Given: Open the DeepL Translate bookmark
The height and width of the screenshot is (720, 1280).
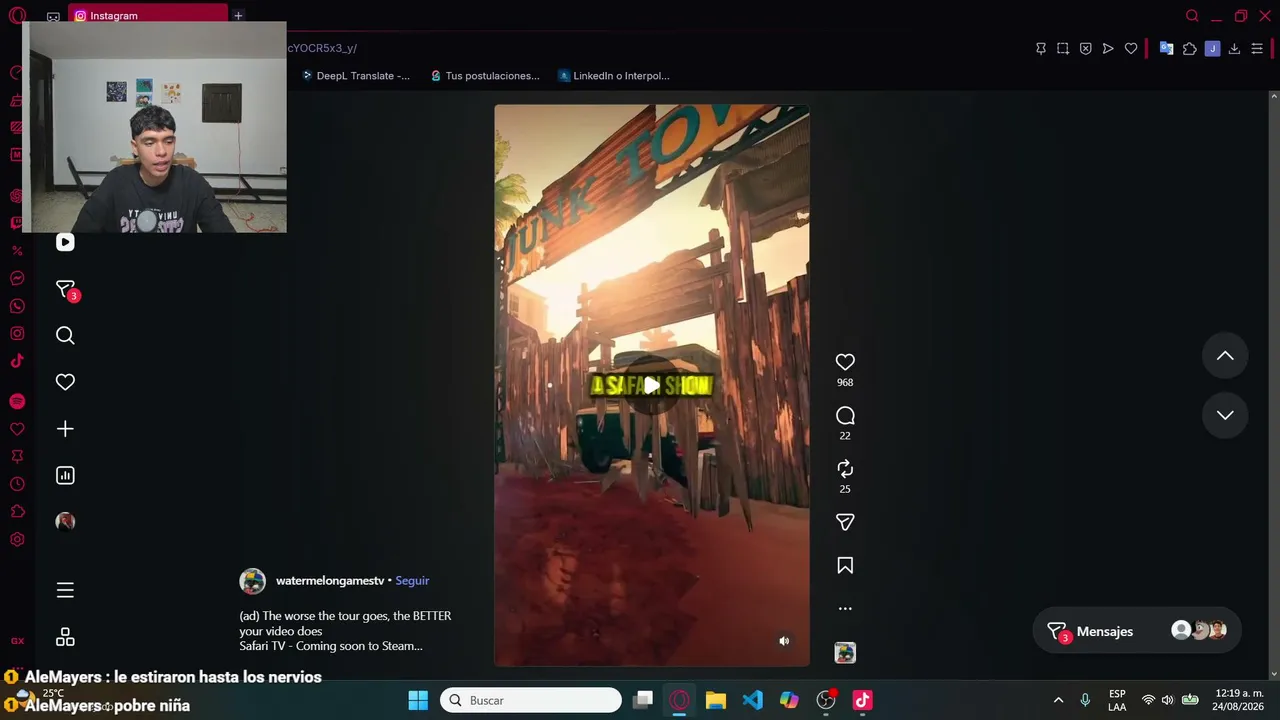Looking at the screenshot, I should click(x=356, y=76).
